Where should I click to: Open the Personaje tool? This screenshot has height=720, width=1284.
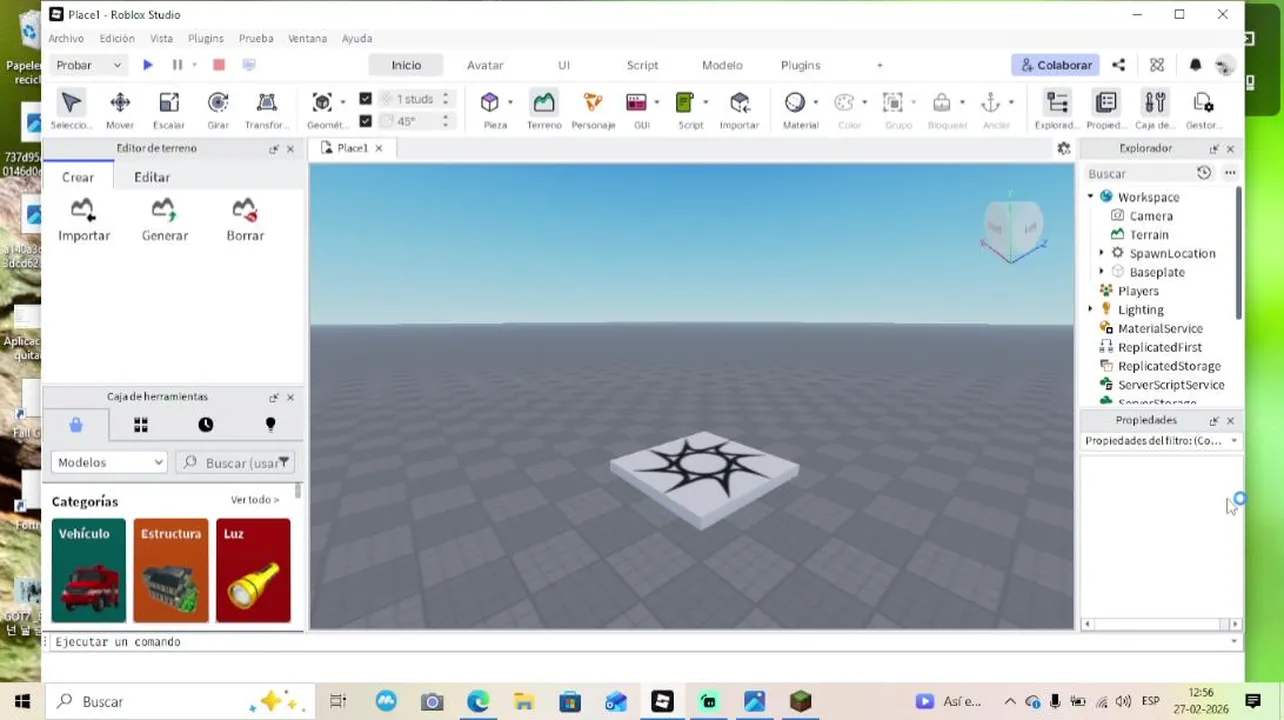[x=593, y=109]
